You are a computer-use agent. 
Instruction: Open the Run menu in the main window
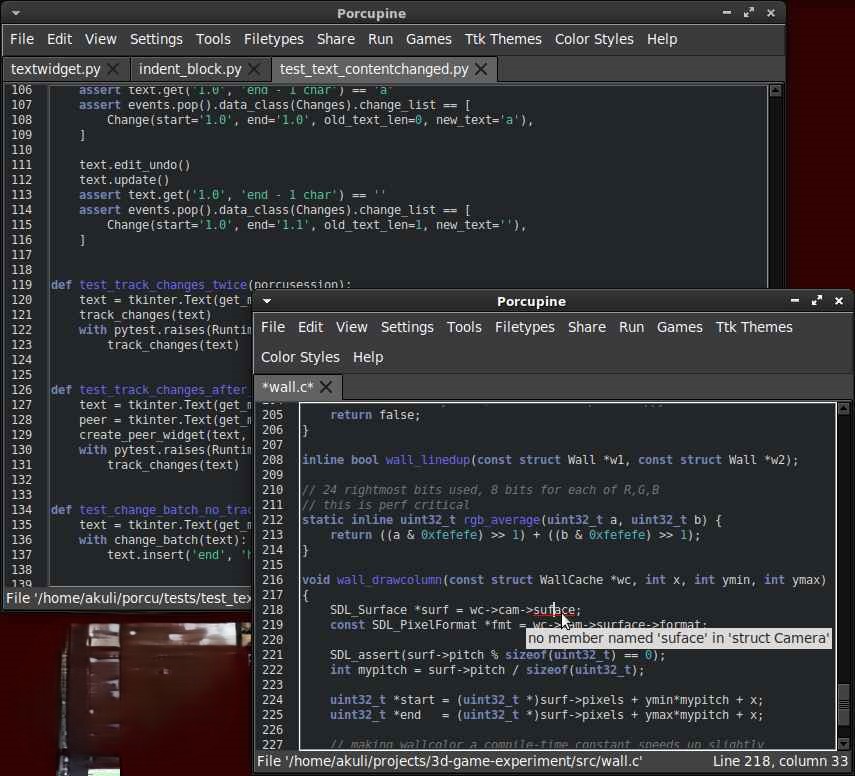click(x=380, y=39)
